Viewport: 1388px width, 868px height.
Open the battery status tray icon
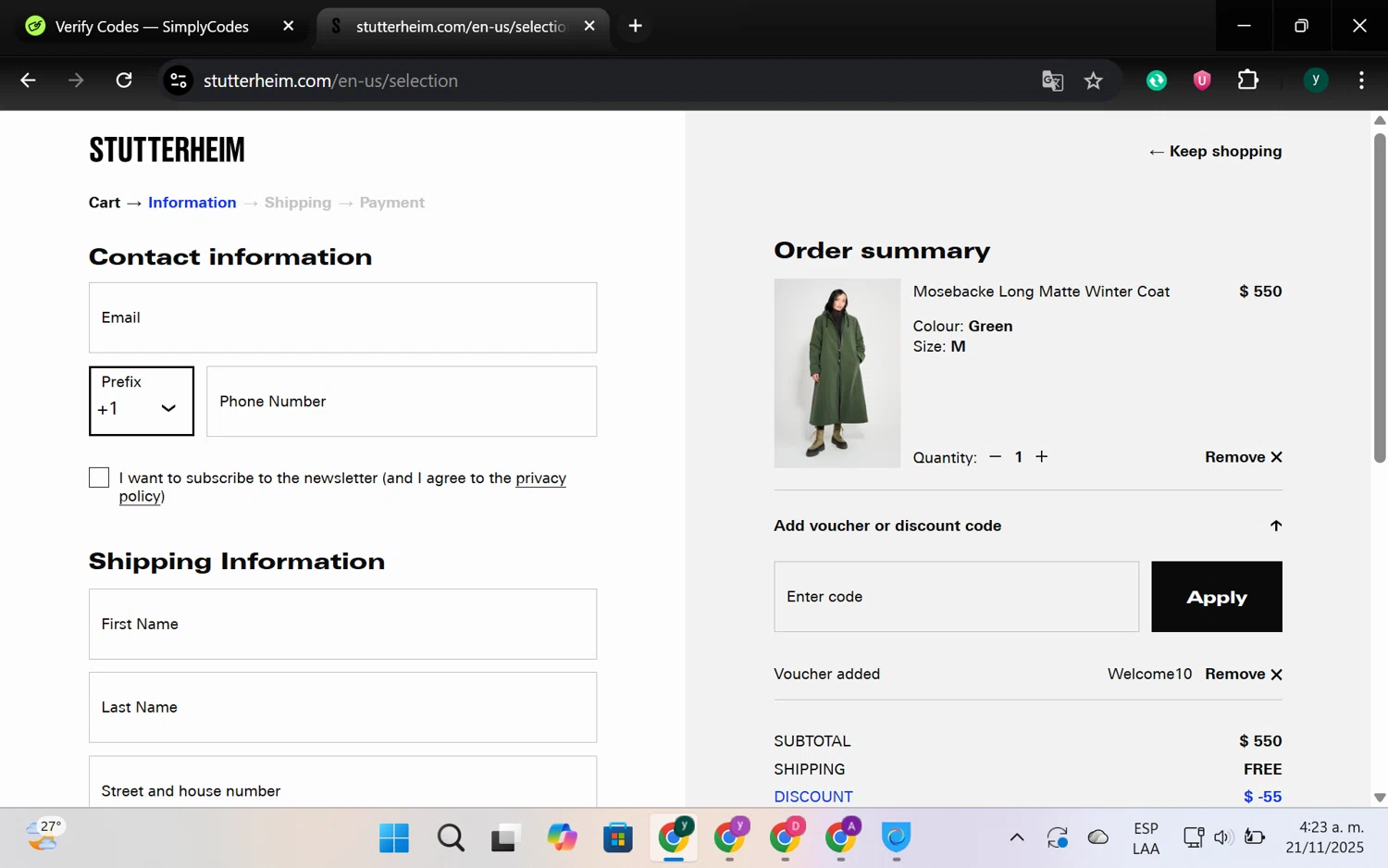point(1255,837)
